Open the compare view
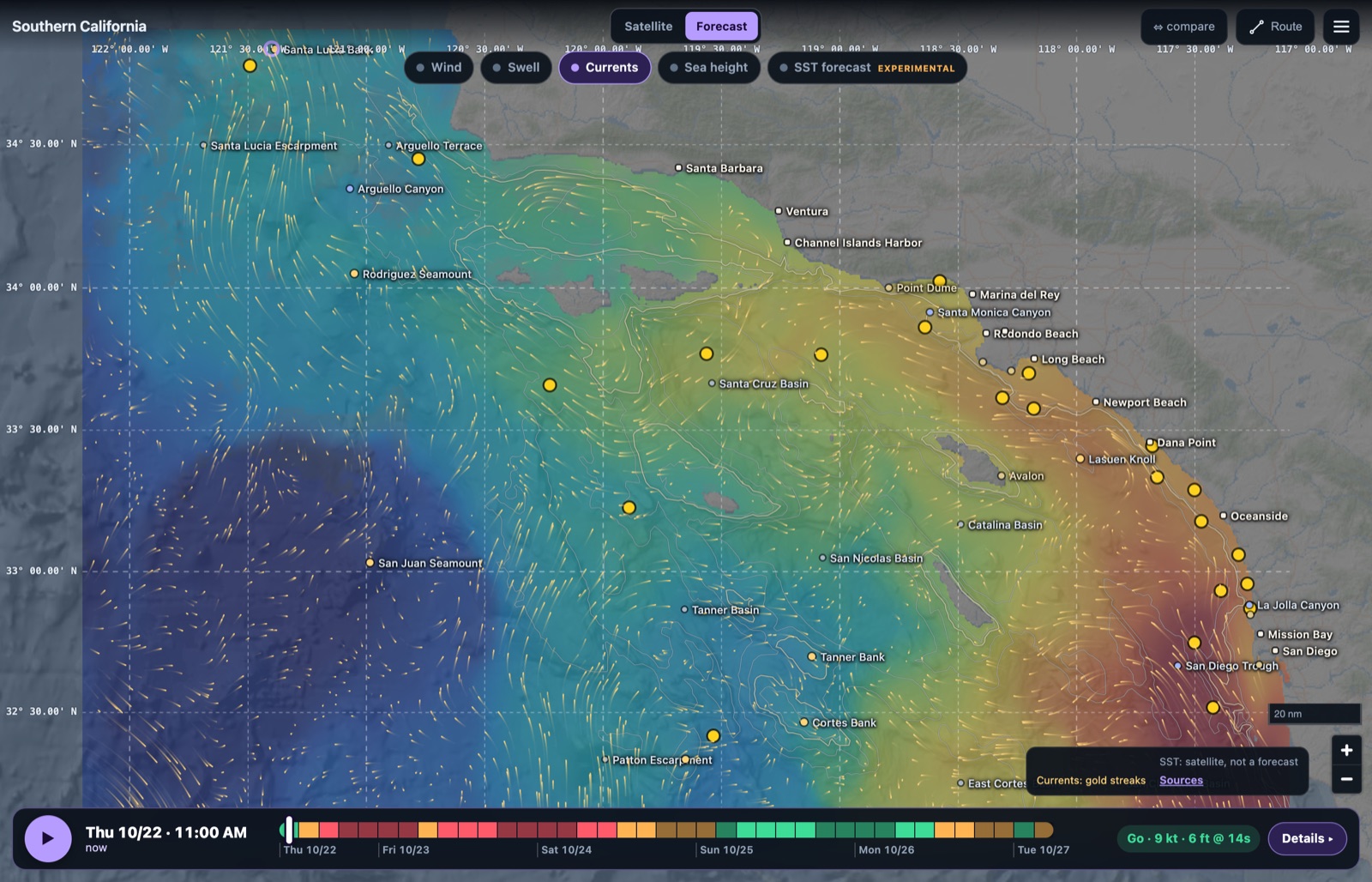 click(x=1183, y=27)
